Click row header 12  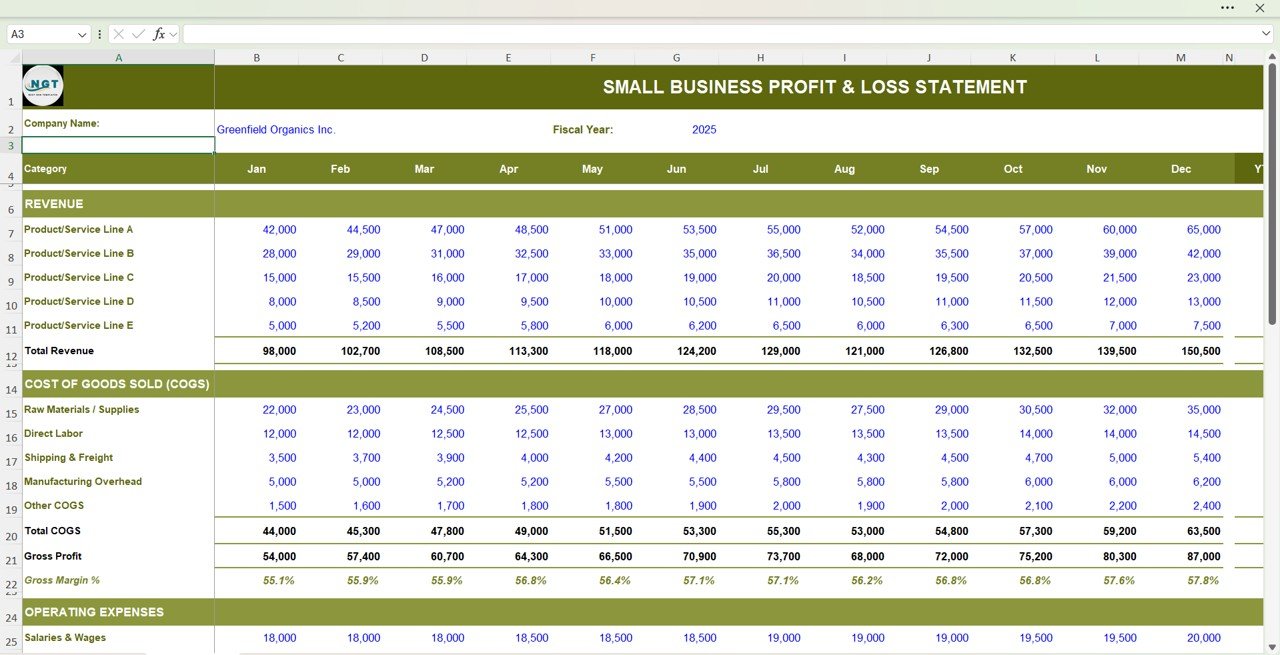pos(10,356)
